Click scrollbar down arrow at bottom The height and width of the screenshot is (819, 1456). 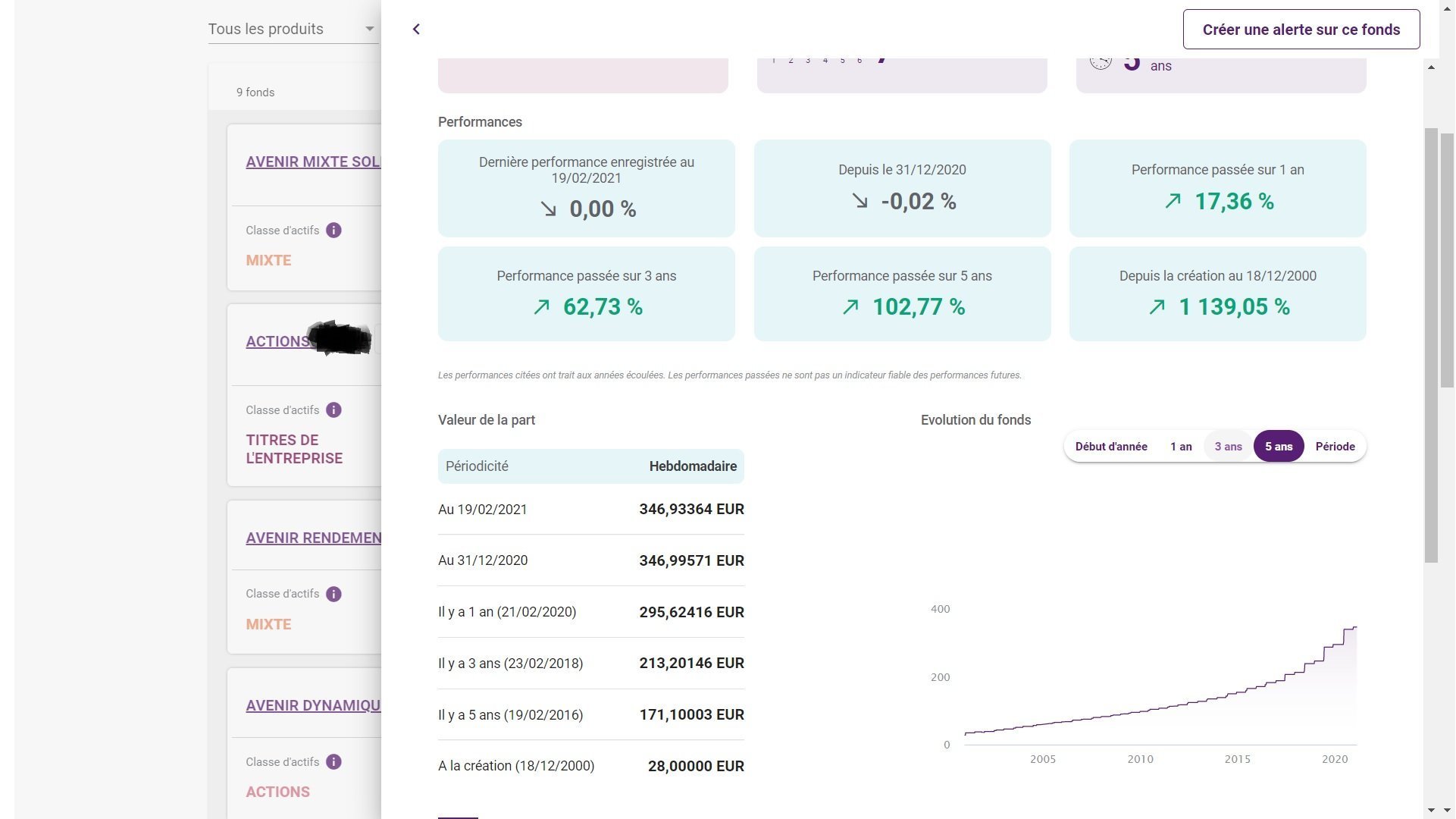click(1431, 810)
